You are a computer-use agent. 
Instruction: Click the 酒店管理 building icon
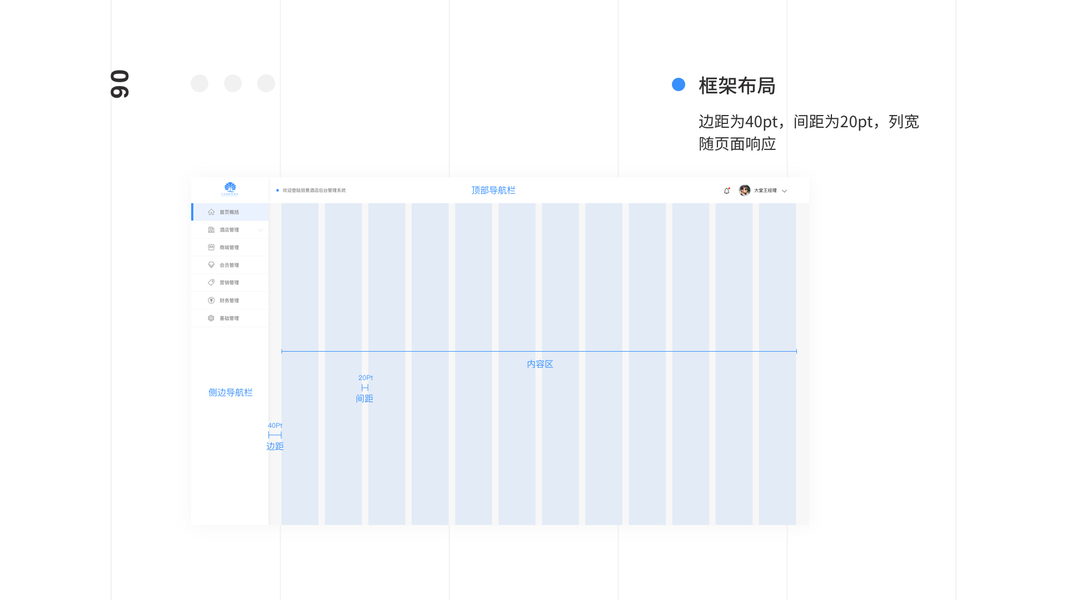coord(211,230)
